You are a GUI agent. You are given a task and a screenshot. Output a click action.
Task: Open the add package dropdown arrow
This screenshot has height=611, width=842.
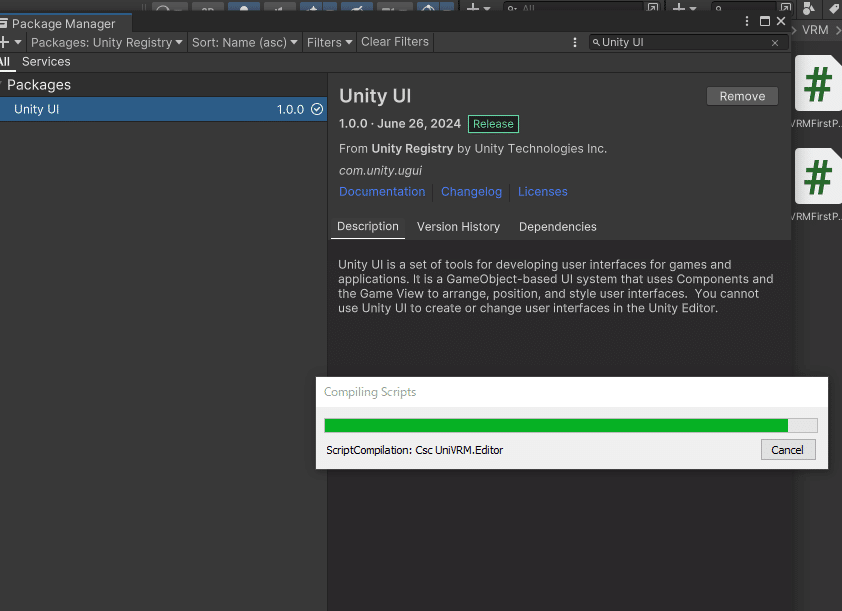click(18, 42)
